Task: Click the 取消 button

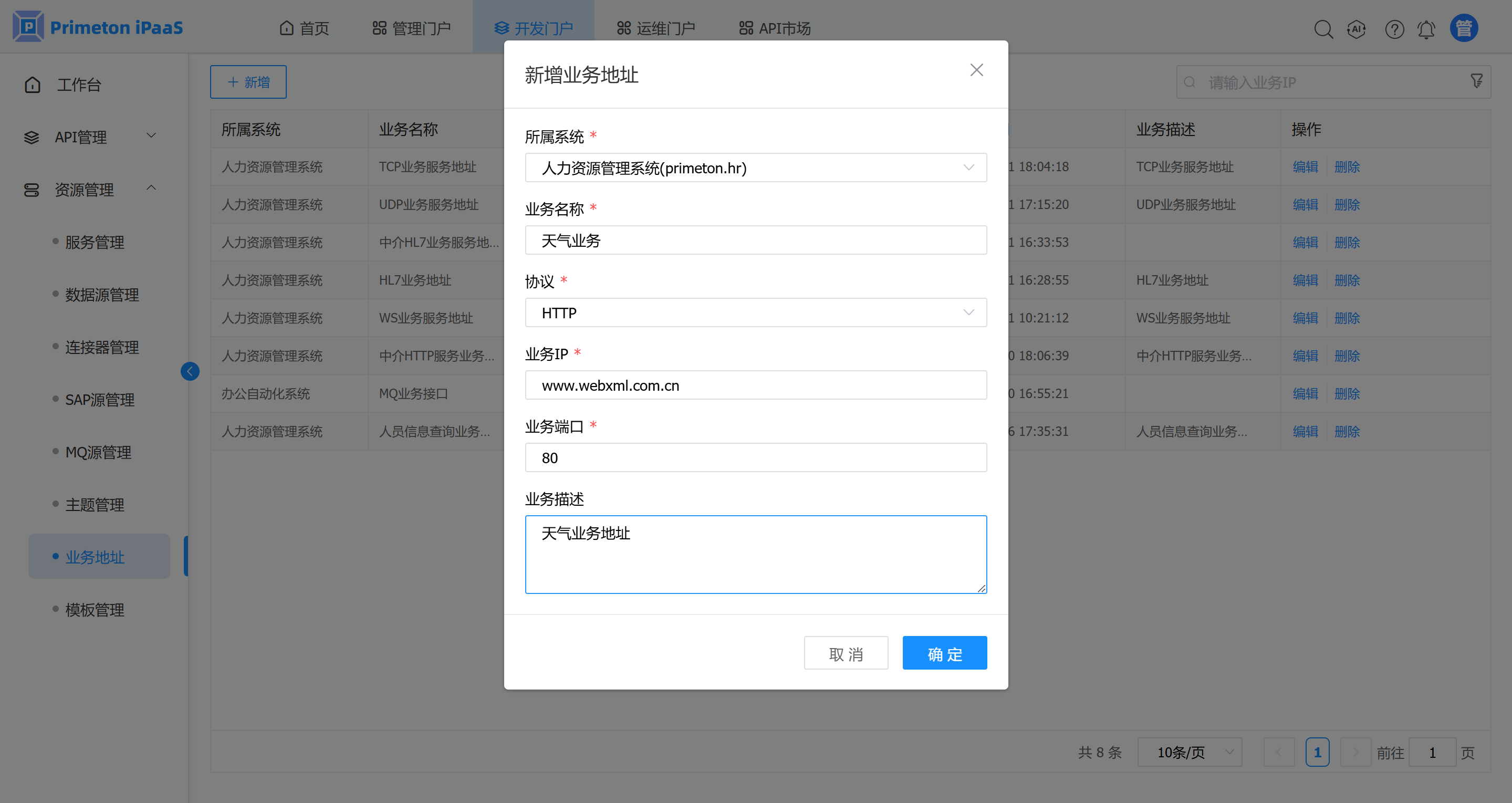Action: pos(846,653)
